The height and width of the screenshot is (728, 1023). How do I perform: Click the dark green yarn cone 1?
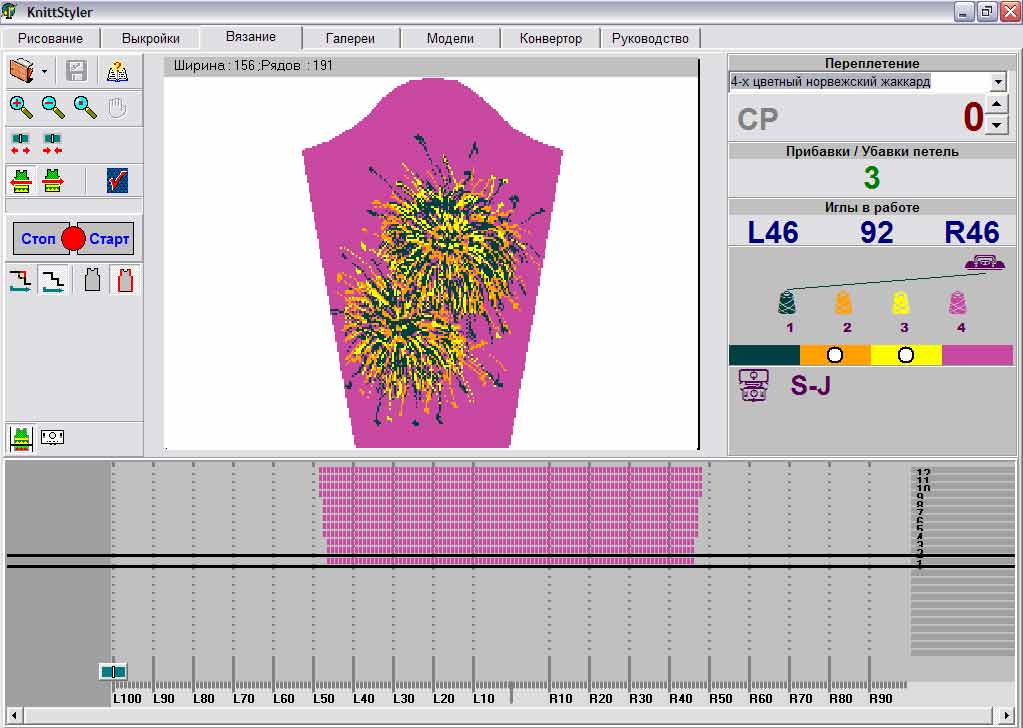pos(788,303)
